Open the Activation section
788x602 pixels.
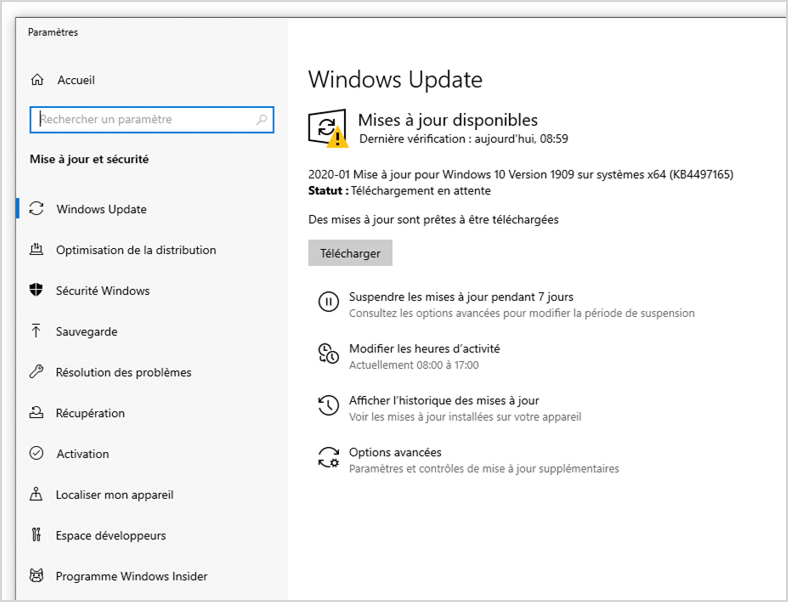(x=82, y=454)
